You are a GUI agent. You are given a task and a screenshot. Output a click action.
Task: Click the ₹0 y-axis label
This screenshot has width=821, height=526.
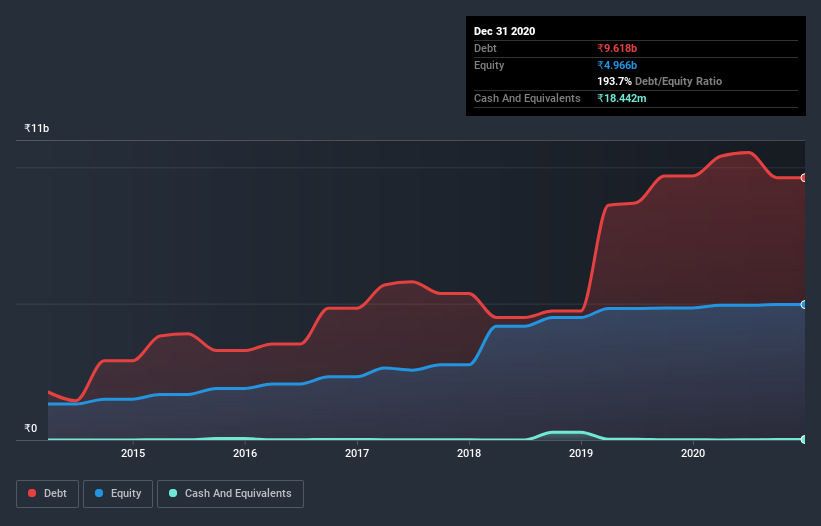click(x=31, y=428)
